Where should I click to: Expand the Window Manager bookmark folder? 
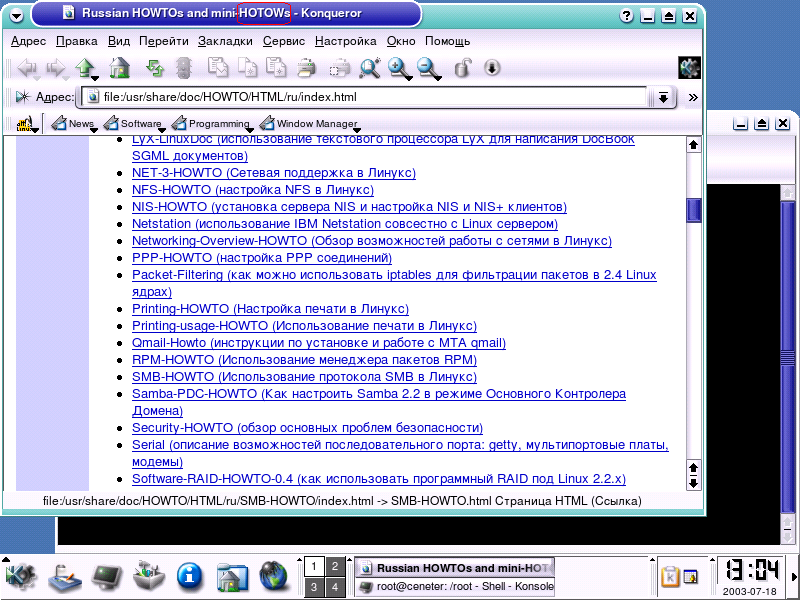[x=309, y=123]
